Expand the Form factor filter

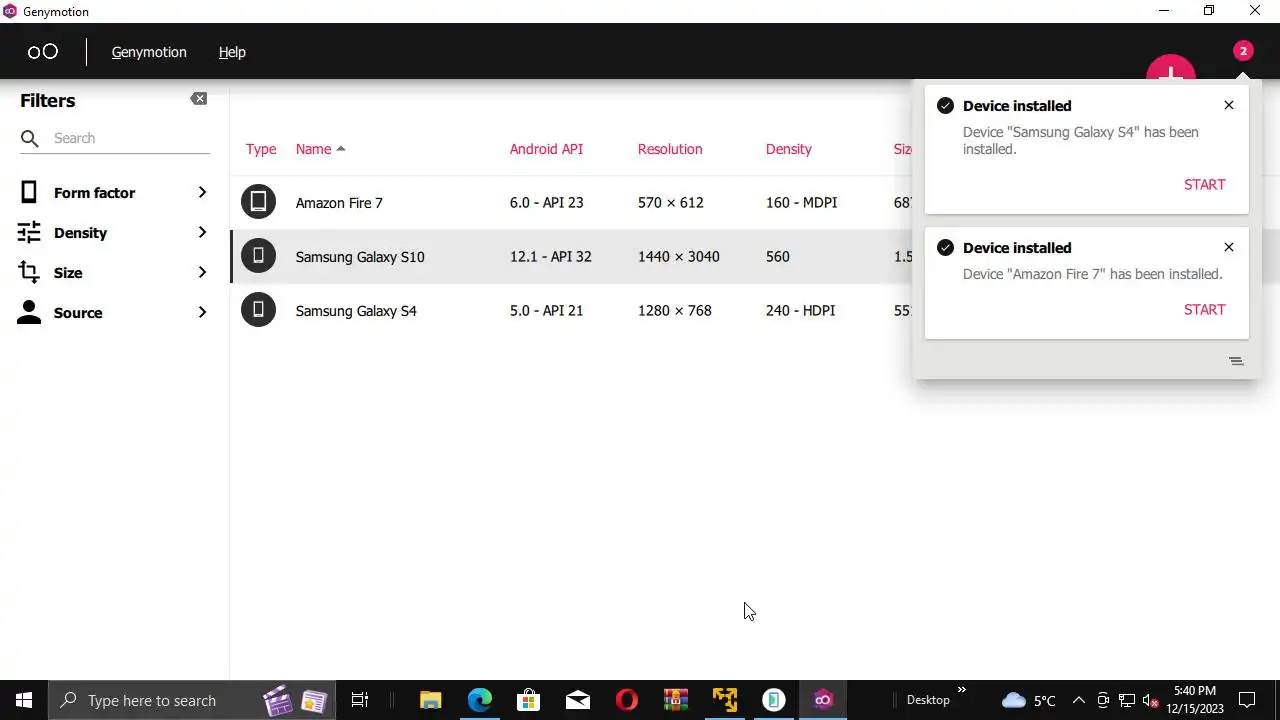(x=202, y=192)
